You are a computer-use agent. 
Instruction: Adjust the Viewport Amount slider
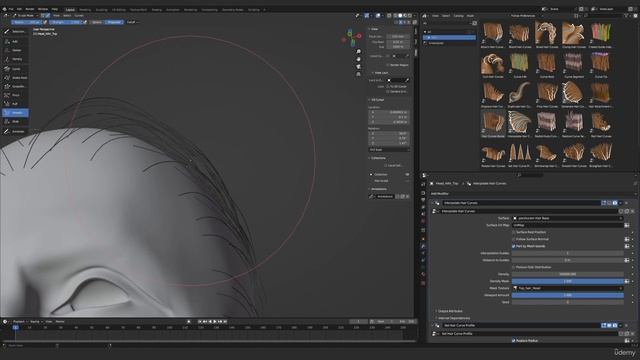(567, 295)
